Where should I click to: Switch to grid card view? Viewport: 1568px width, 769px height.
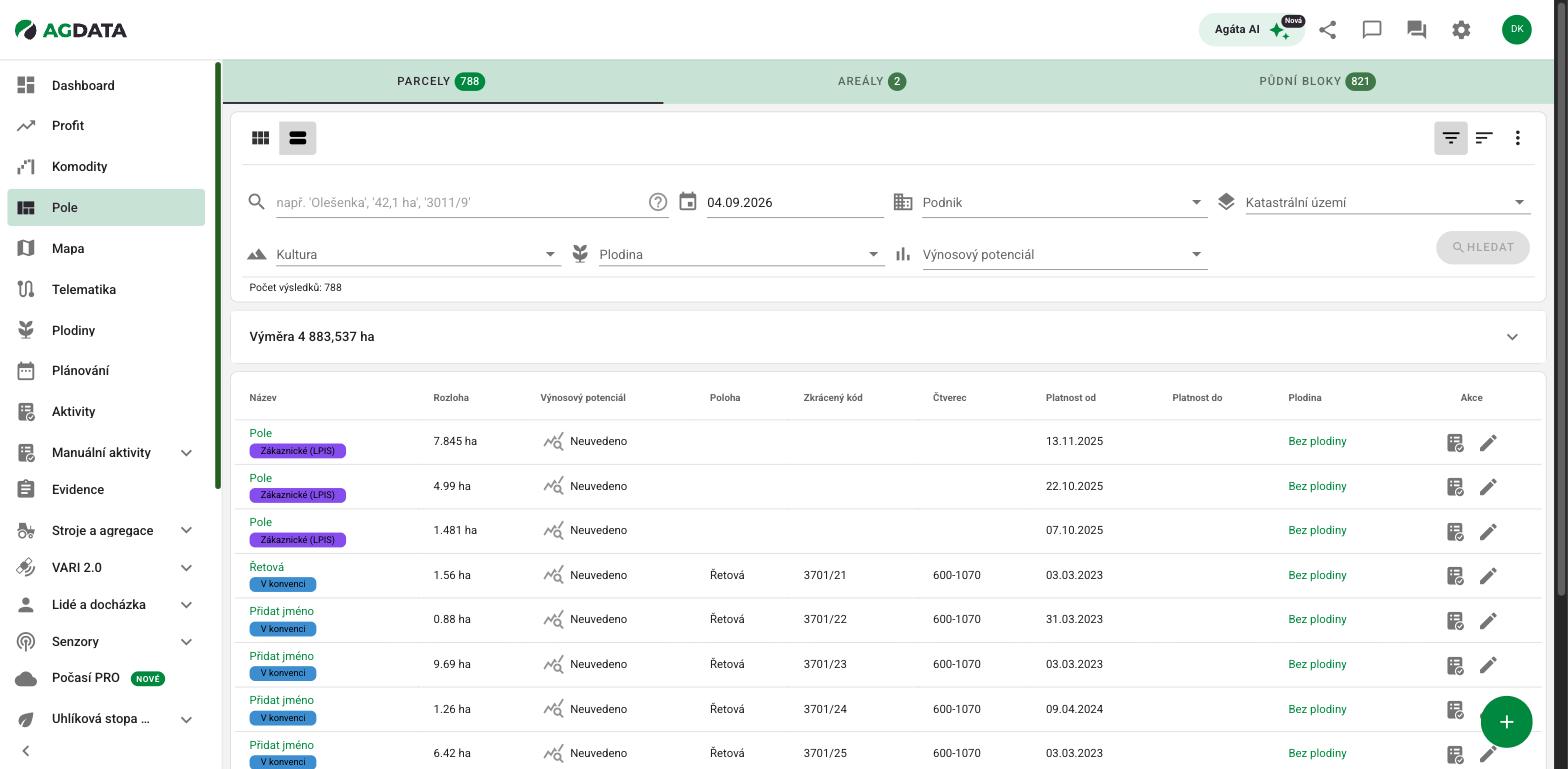point(260,138)
